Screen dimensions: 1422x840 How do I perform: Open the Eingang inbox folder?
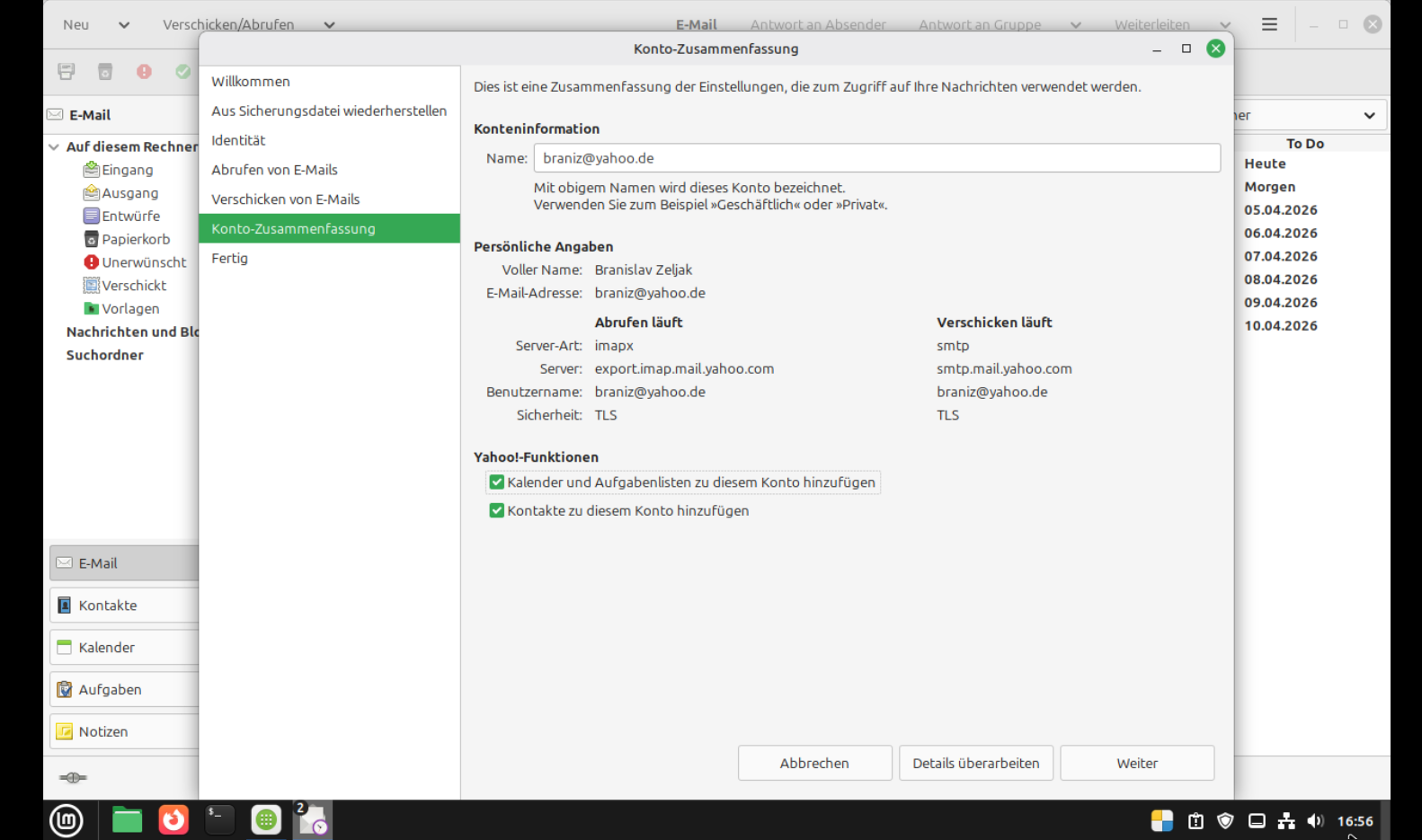(126, 170)
